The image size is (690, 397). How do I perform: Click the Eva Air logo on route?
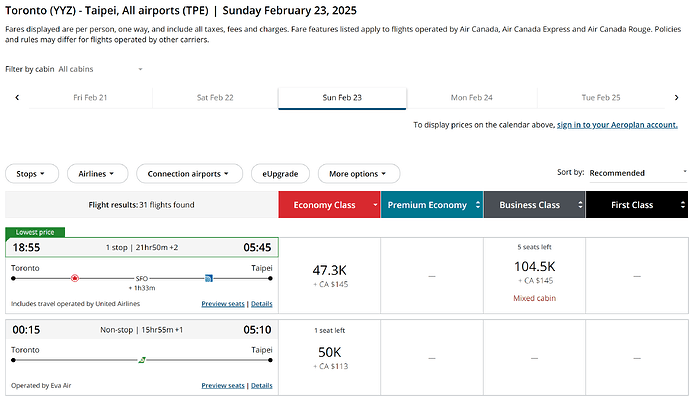[142, 360]
